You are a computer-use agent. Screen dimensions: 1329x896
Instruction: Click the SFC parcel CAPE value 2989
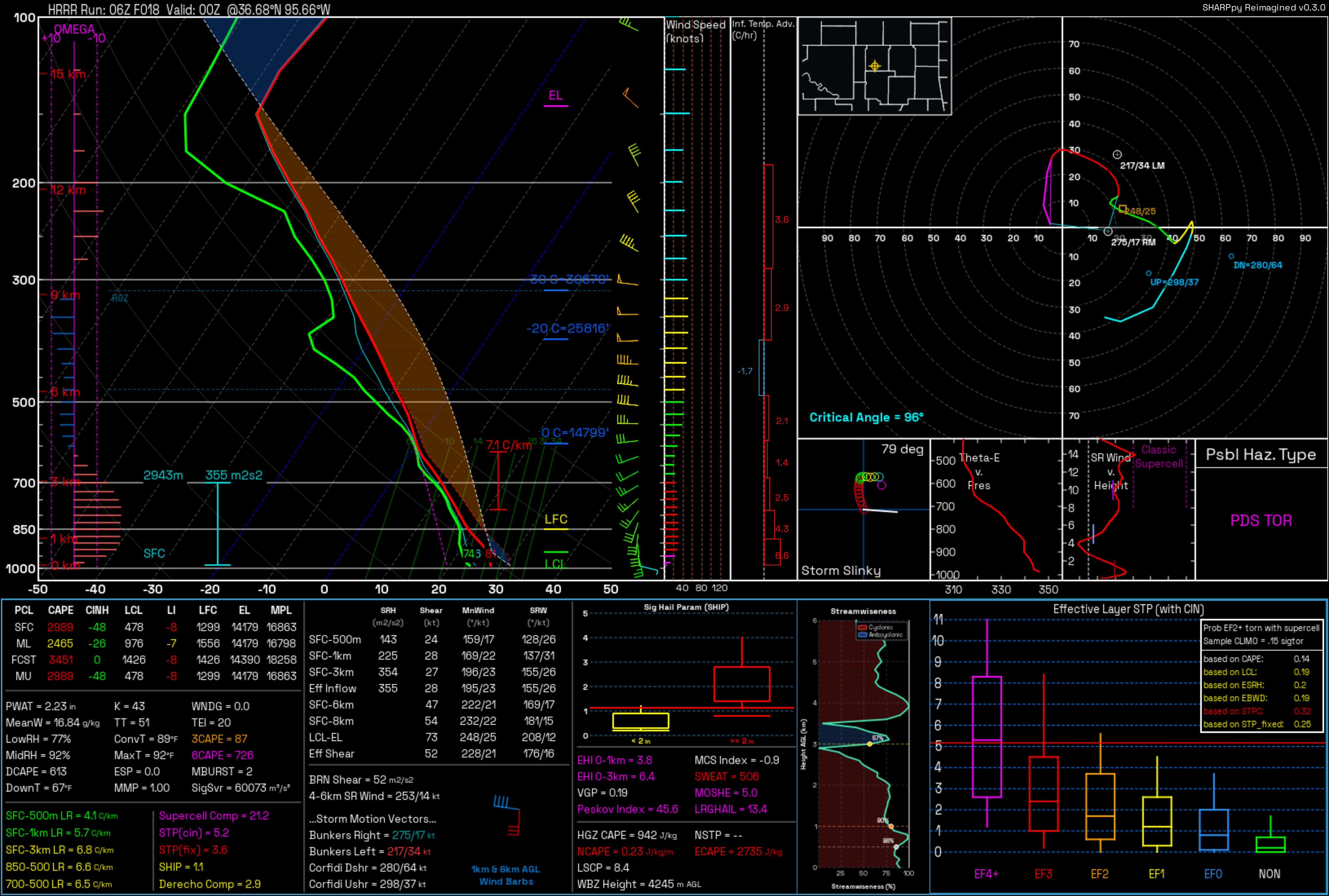[60, 628]
